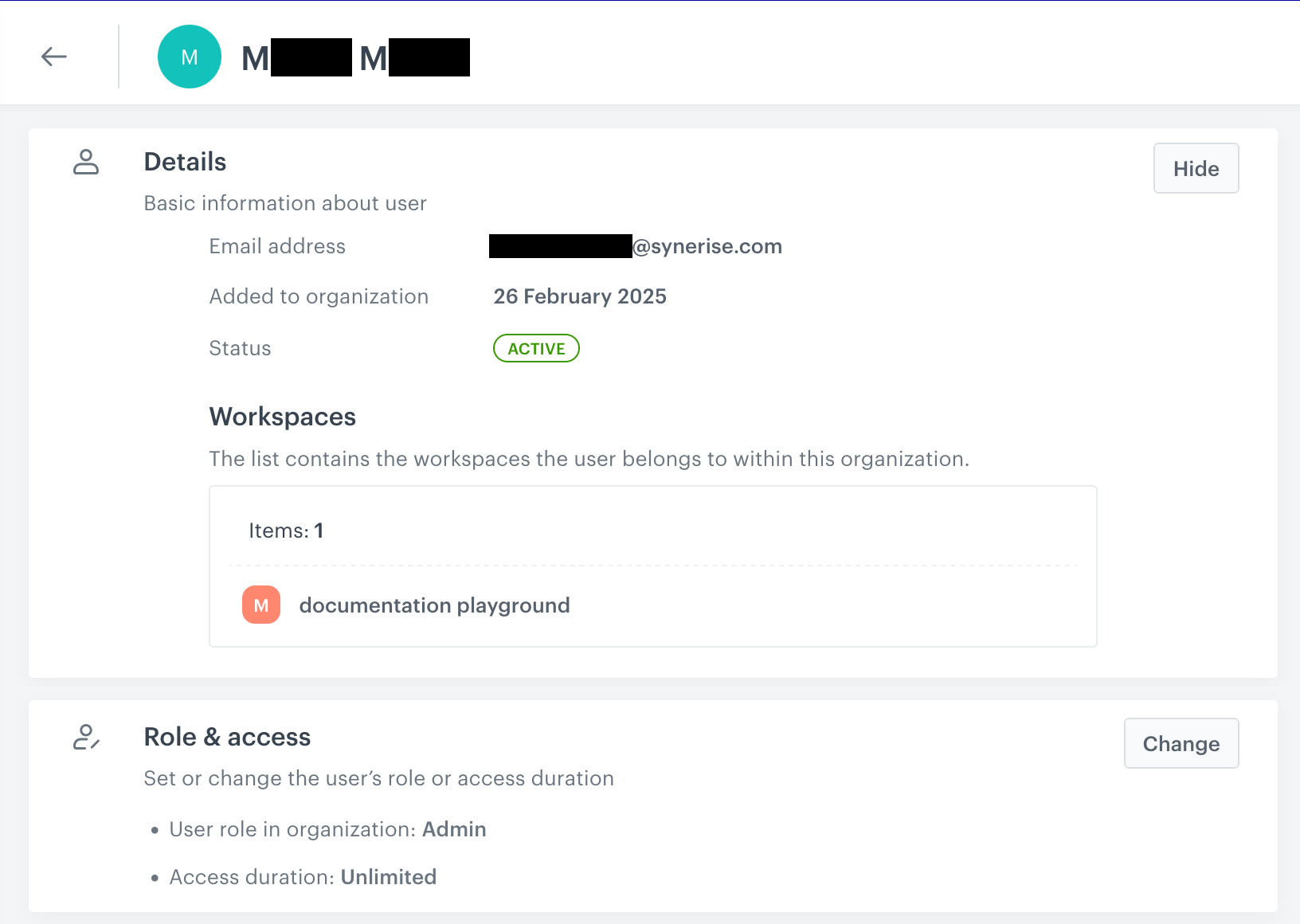Click the Details section heading
Viewport: 1300px width, 924px height.
(x=186, y=162)
